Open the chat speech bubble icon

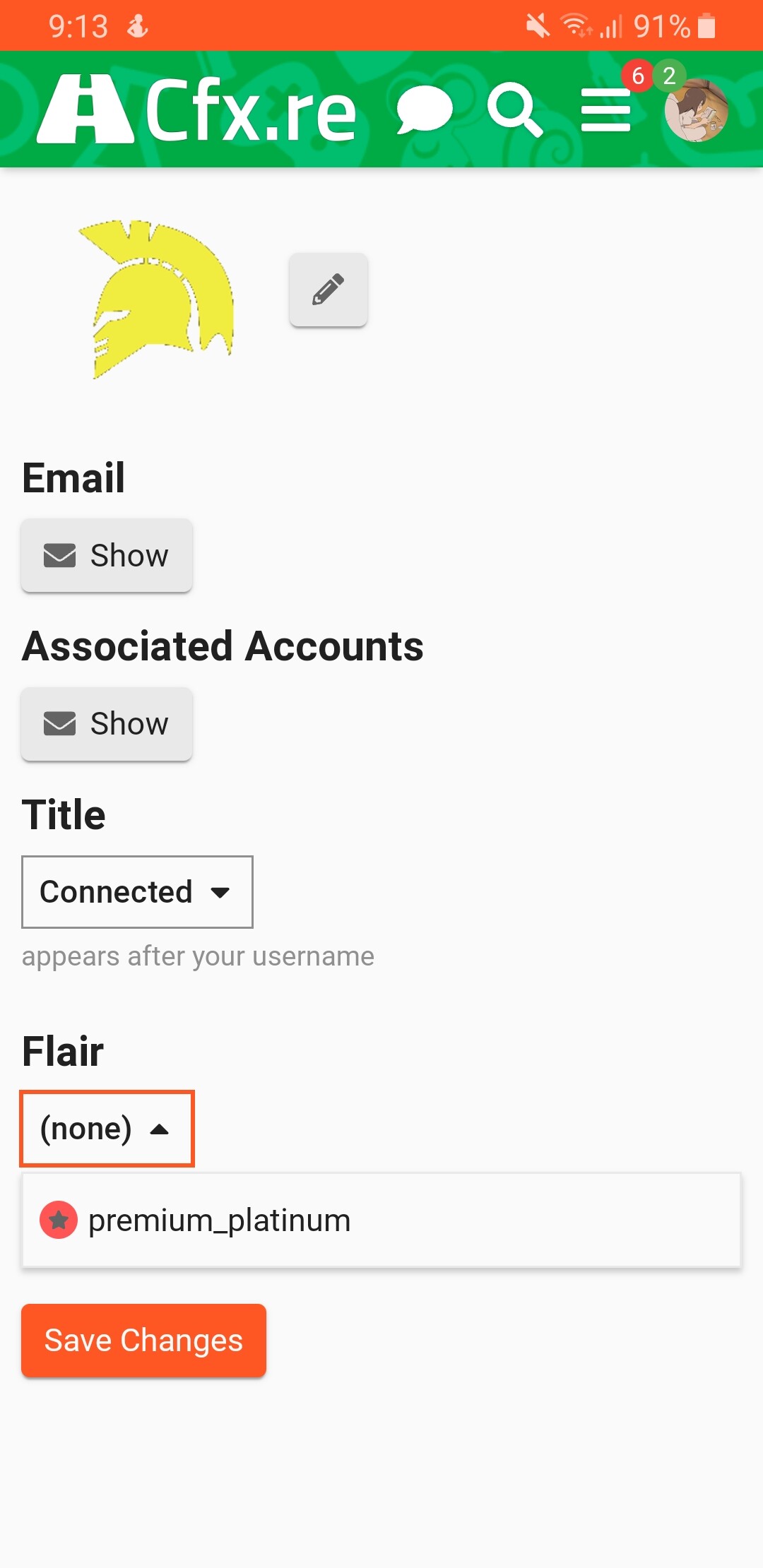point(424,110)
